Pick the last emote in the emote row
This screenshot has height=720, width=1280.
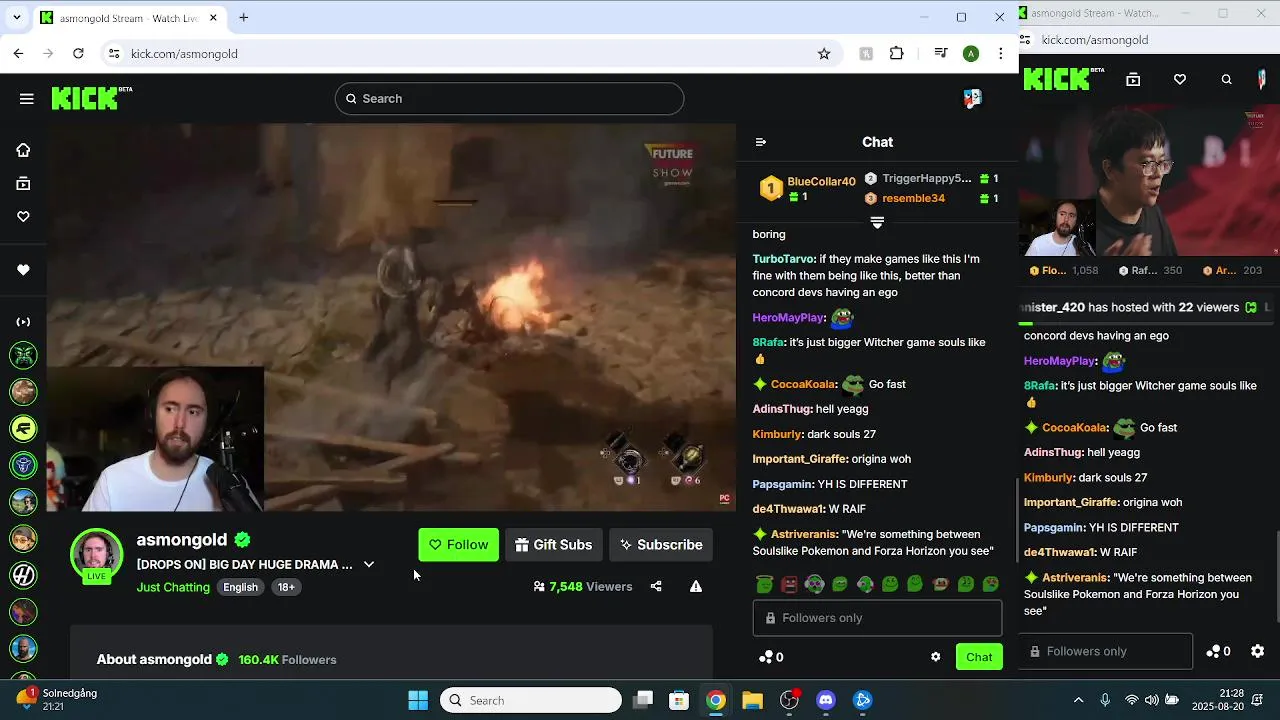pyautogui.click(x=990, y=584)
